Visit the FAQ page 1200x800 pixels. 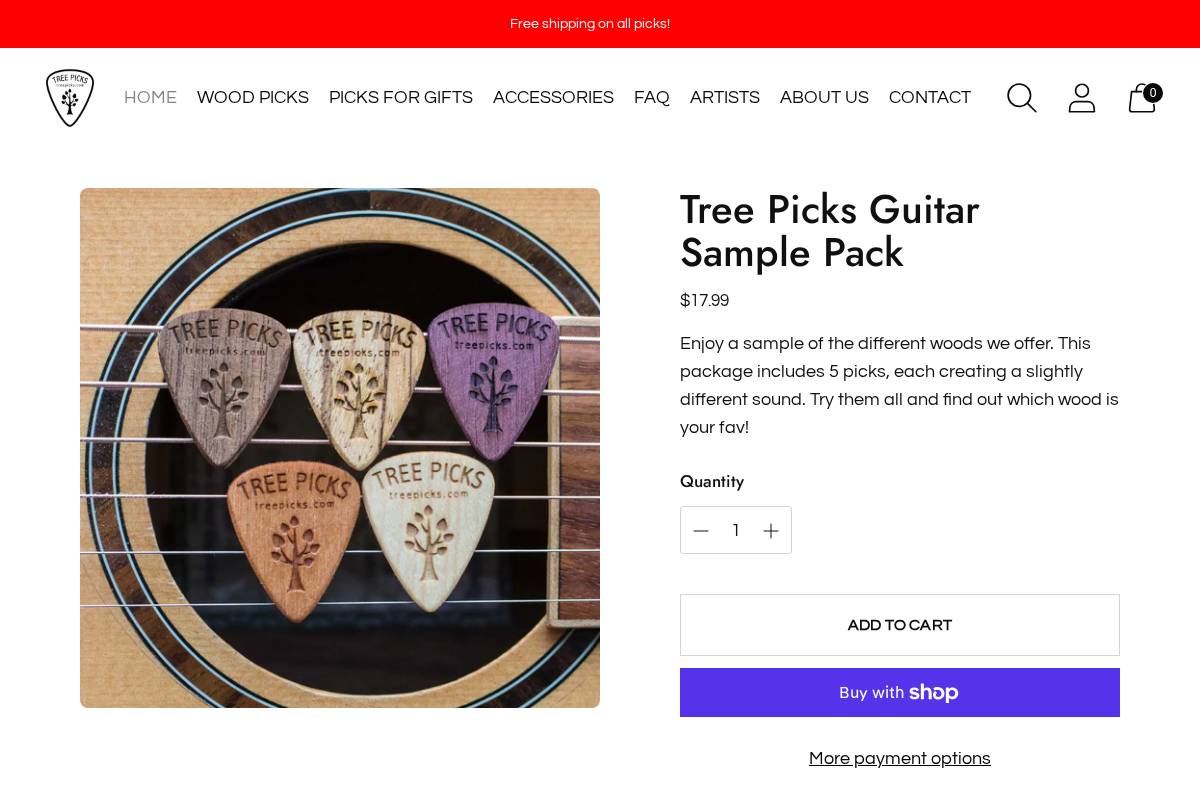651,97
